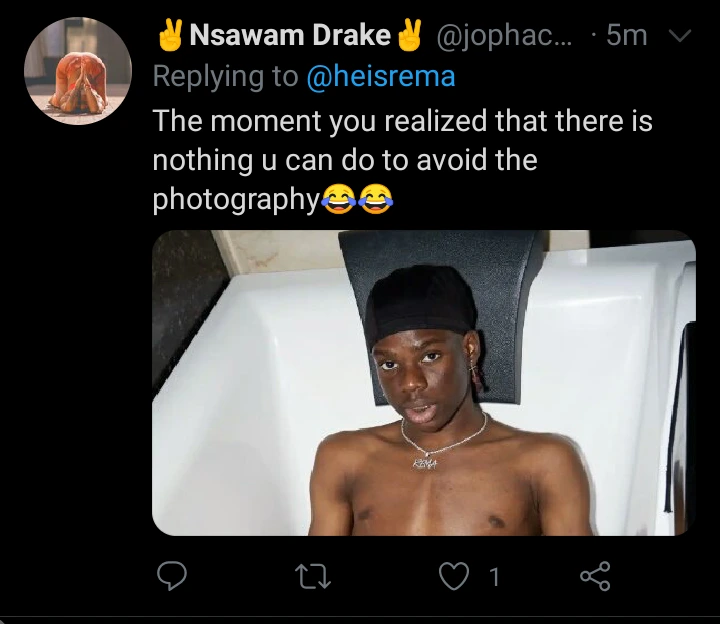Screen dimensions: 720x624
Task: View the attached bathtub photo
Action: pos(424,383)
